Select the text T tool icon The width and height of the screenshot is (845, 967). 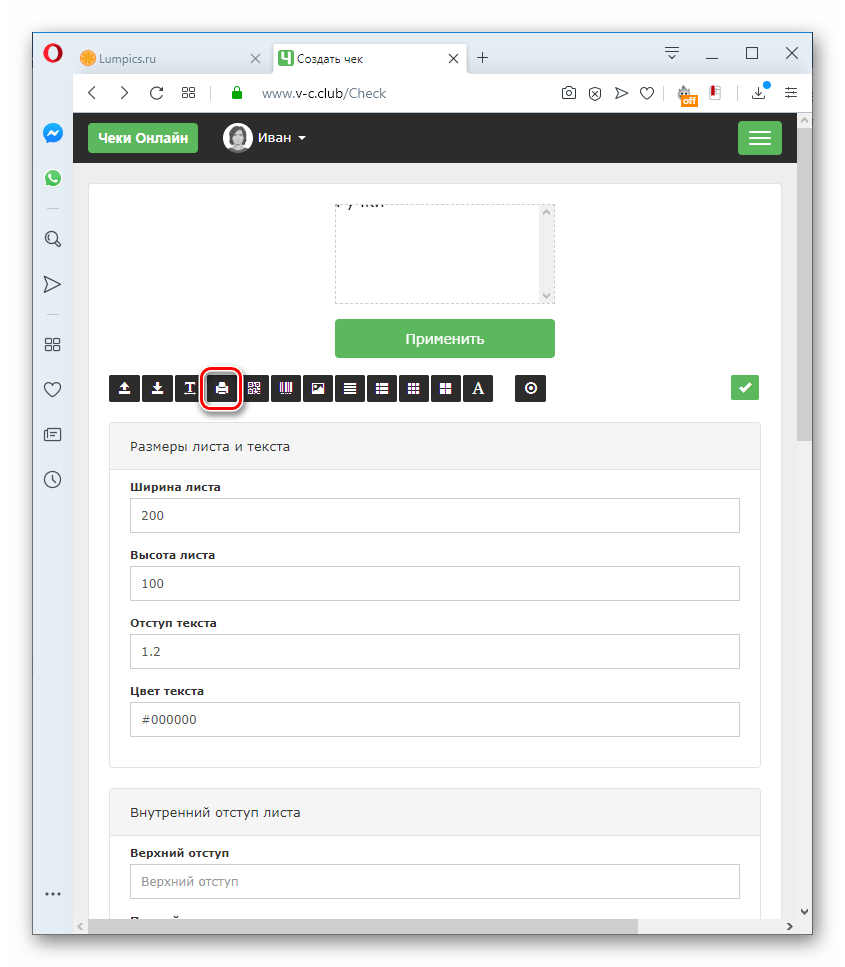189,389
